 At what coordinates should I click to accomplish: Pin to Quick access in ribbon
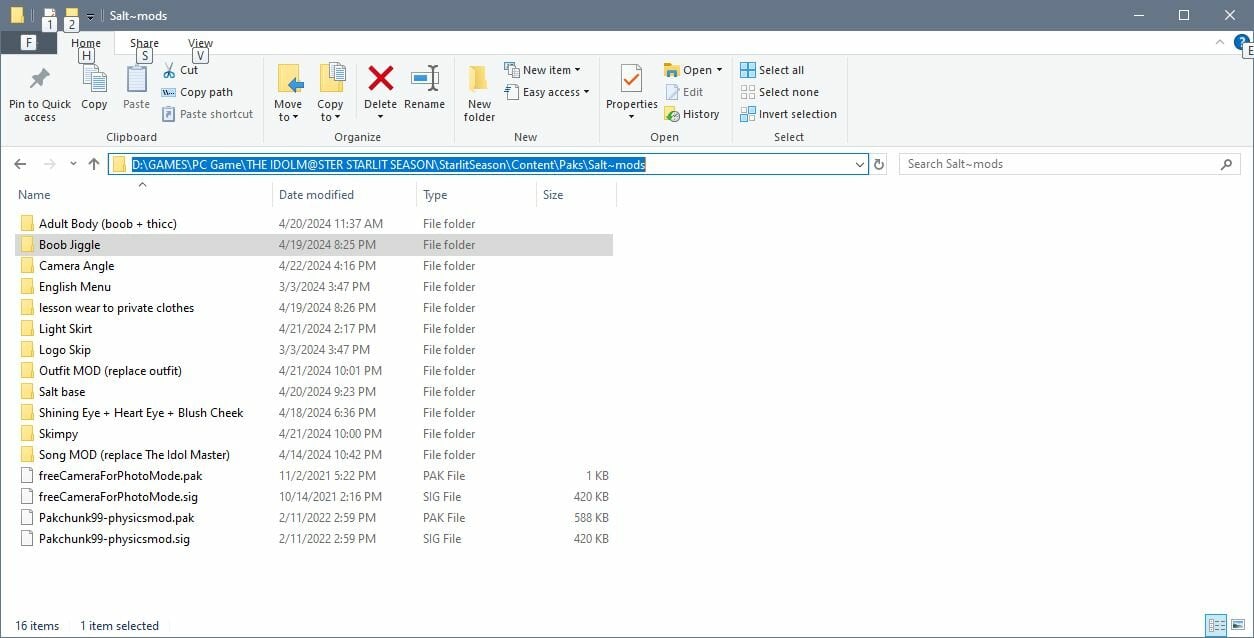click(40, 94)
